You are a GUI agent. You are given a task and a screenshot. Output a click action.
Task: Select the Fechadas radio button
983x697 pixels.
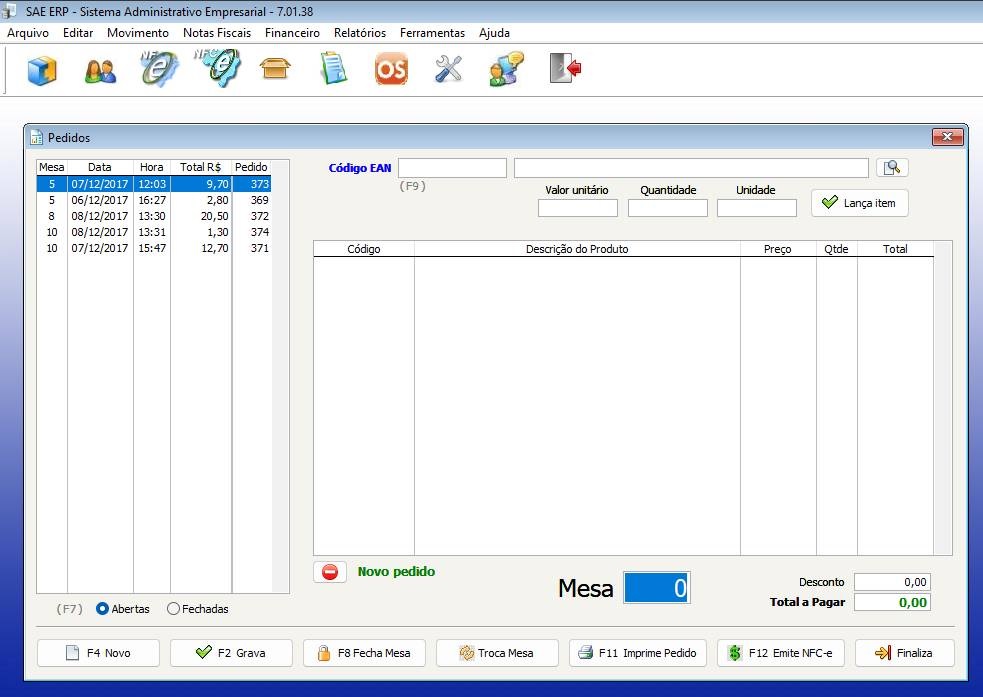pyautogui.click(x=174, y=608)
